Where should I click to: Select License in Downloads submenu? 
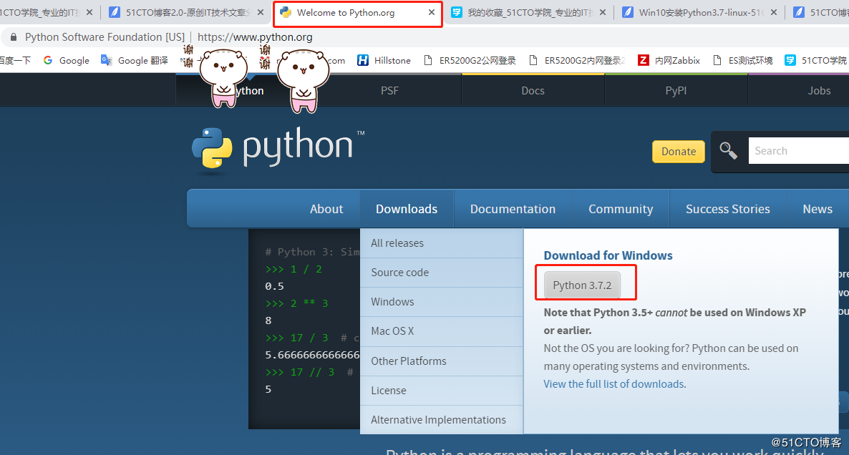(x=441, y=390)
